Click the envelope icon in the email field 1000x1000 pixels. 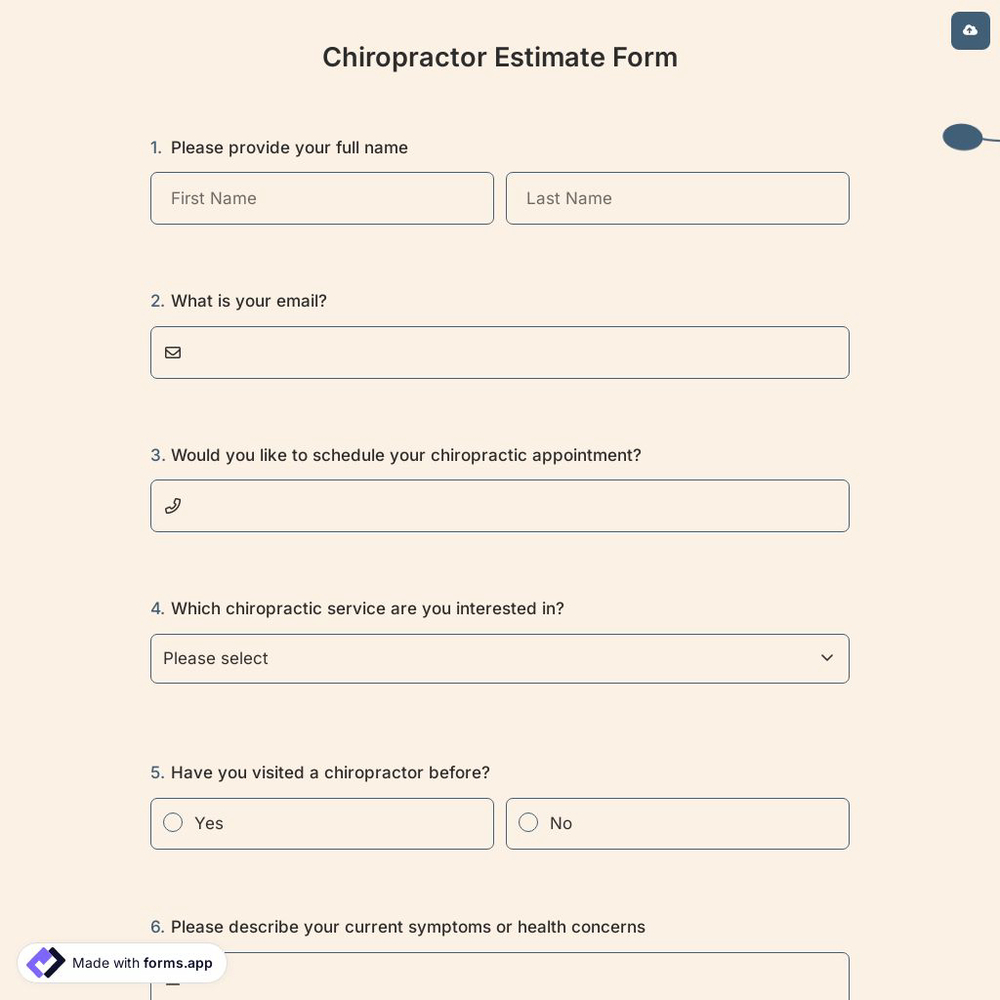[x=172, y=352]
